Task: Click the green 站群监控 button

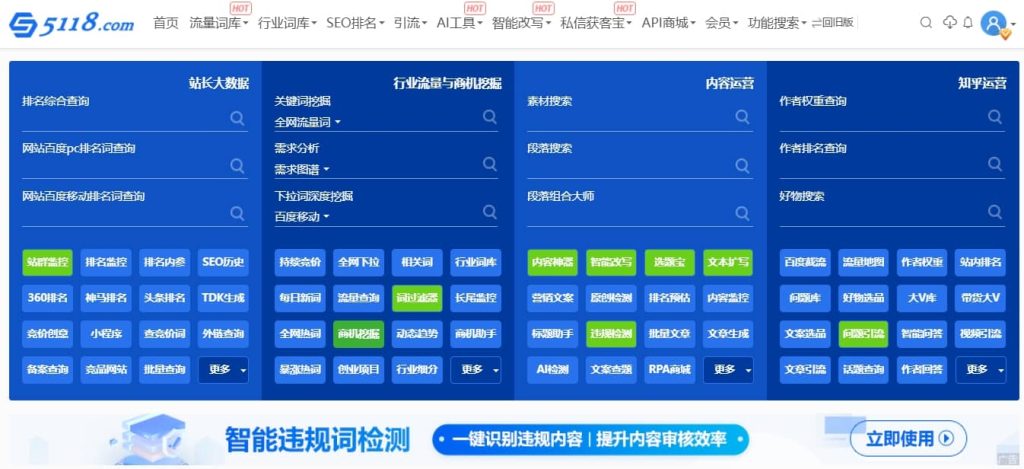Action: (47, 262)
